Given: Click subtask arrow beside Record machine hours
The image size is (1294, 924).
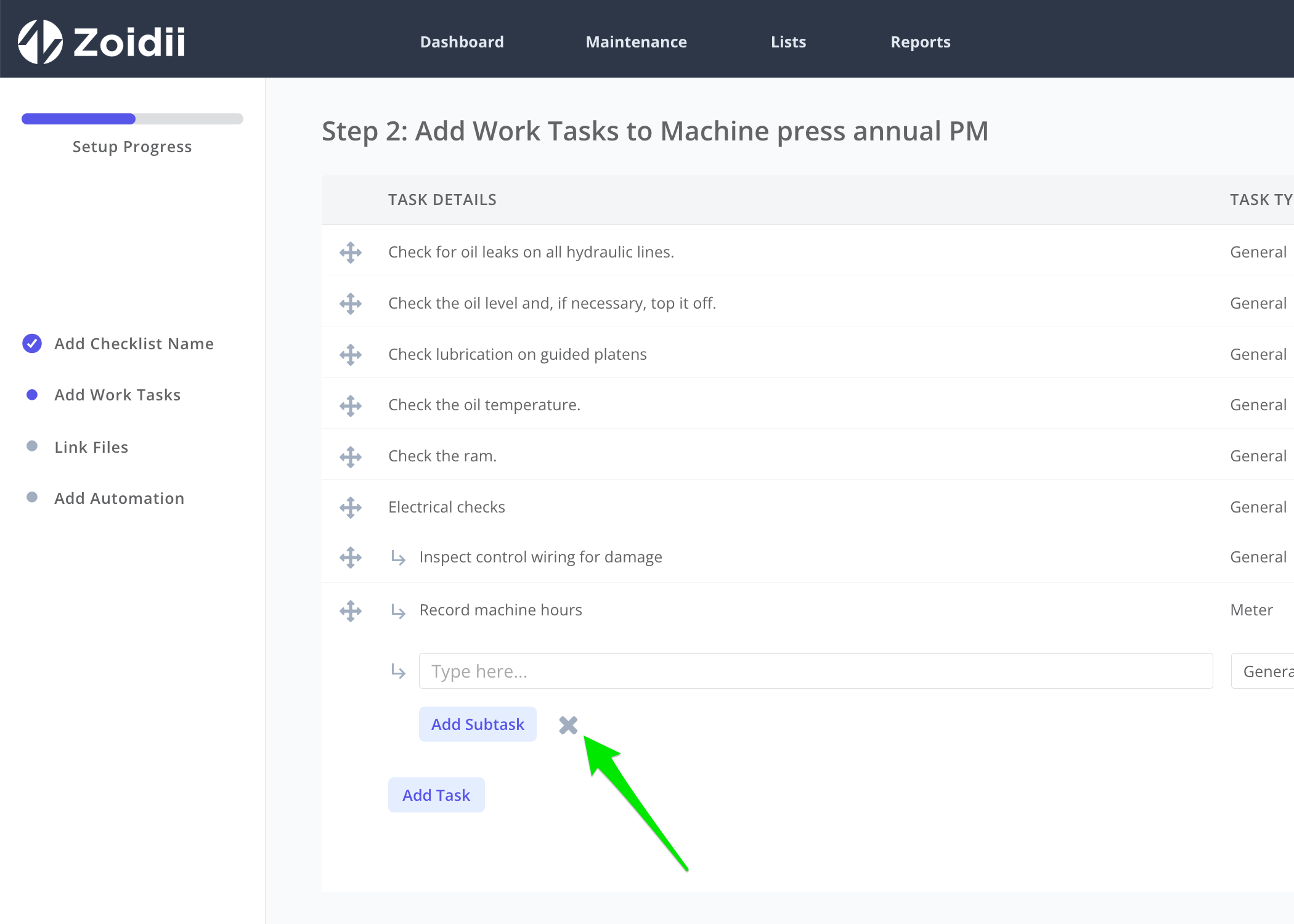Looking at the screenshot, I should click(x=398, y=611).
